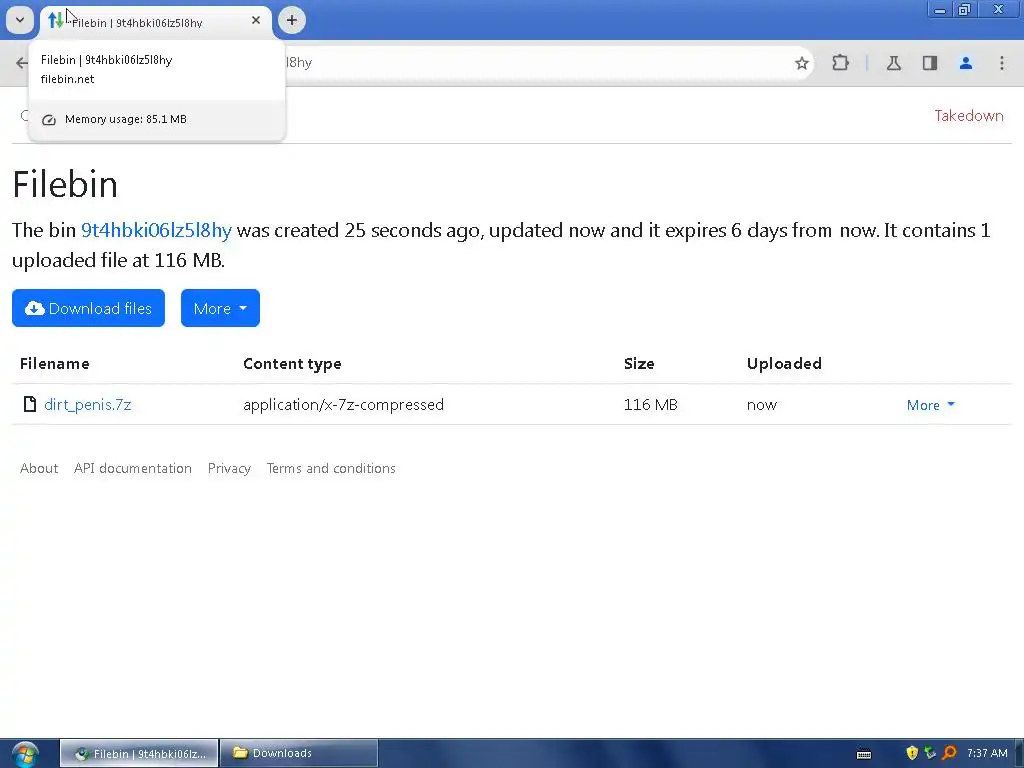Viewport: 1024px width, 768px height.
Task: Click the Download files button
Action: click(x=88, y=308)
